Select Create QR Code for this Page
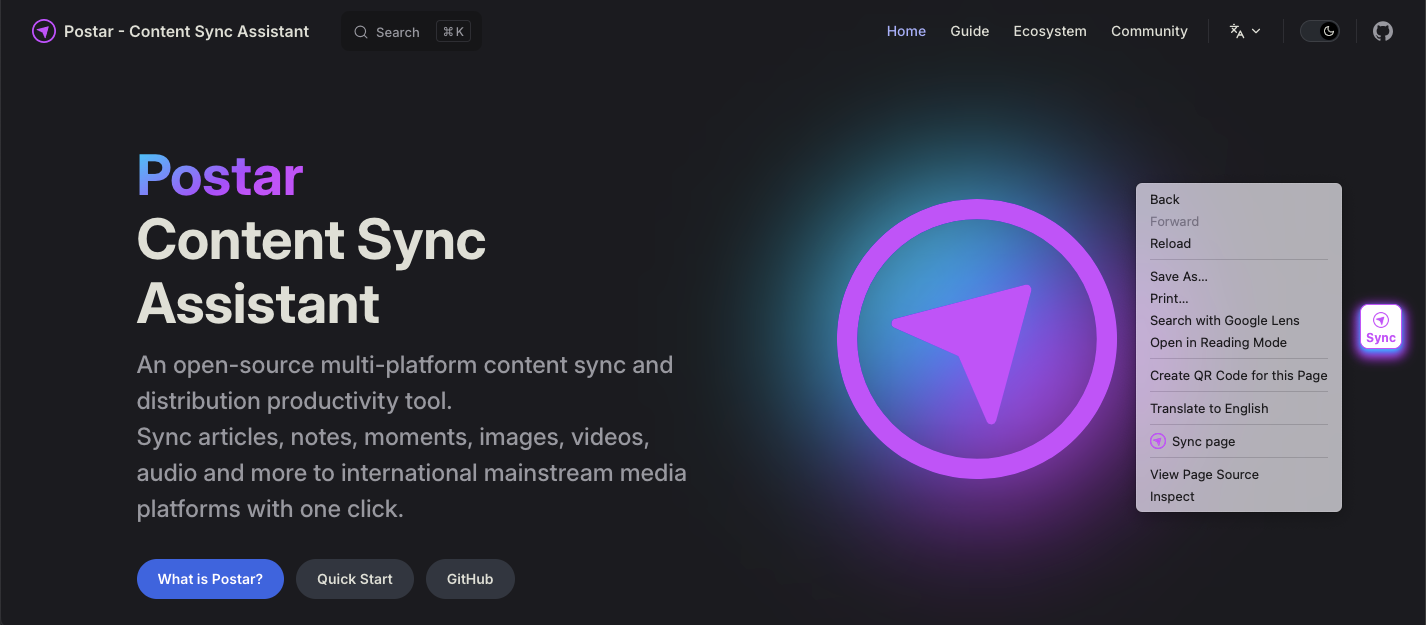The height and width of the screenshot is (625, 1426). [1238, 376]
